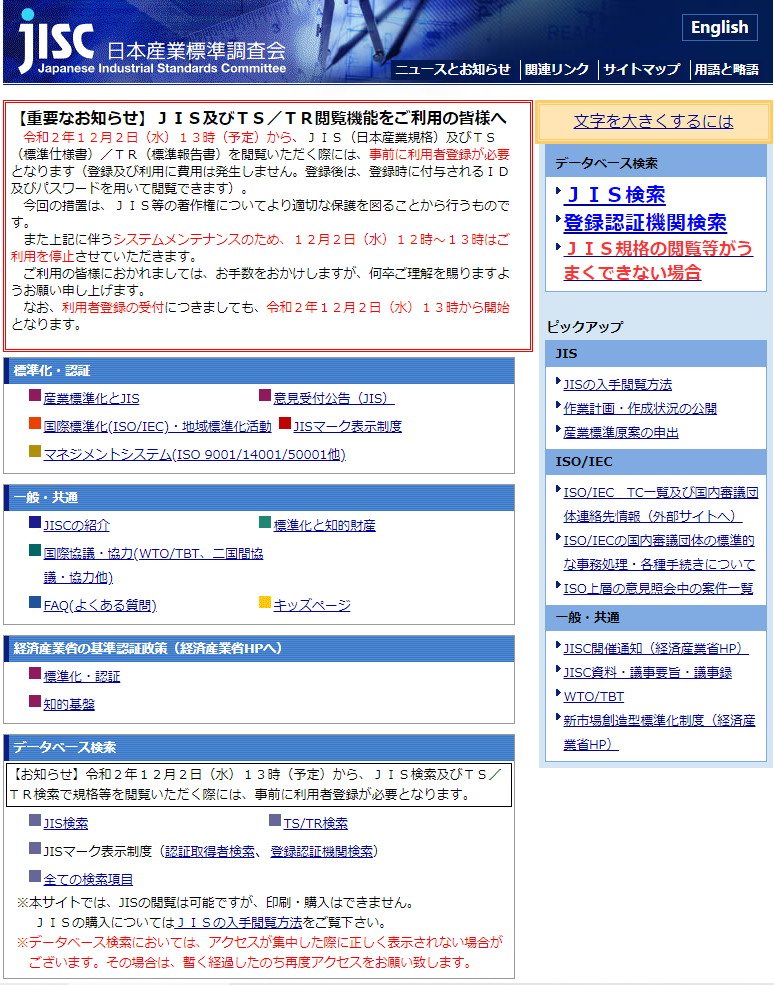Open 標準化・認証 link under 経済産業省 section
This screenshot has height=985, width=774.
point(82,677)
